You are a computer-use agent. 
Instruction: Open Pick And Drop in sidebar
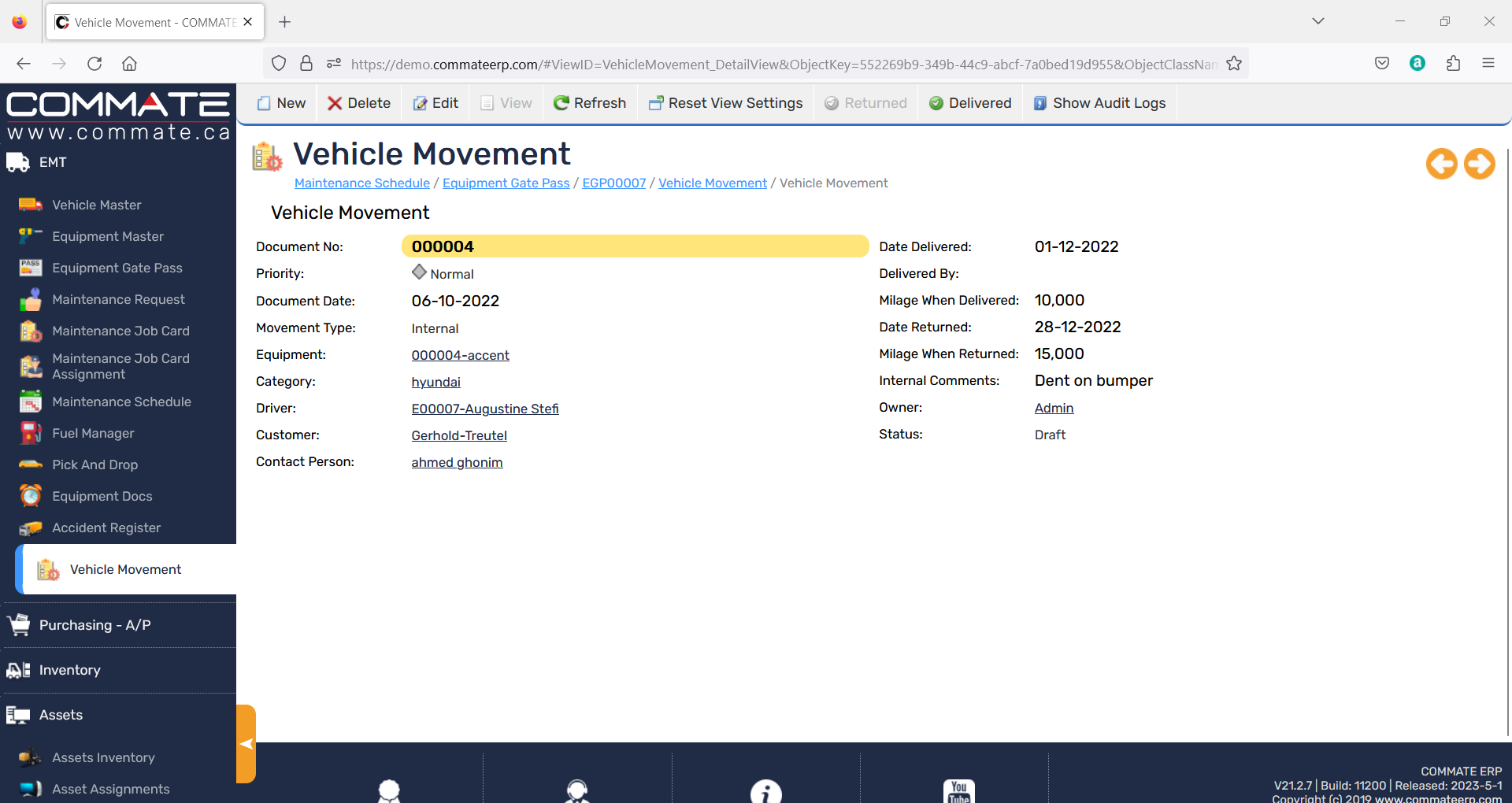tap(94, 464)
